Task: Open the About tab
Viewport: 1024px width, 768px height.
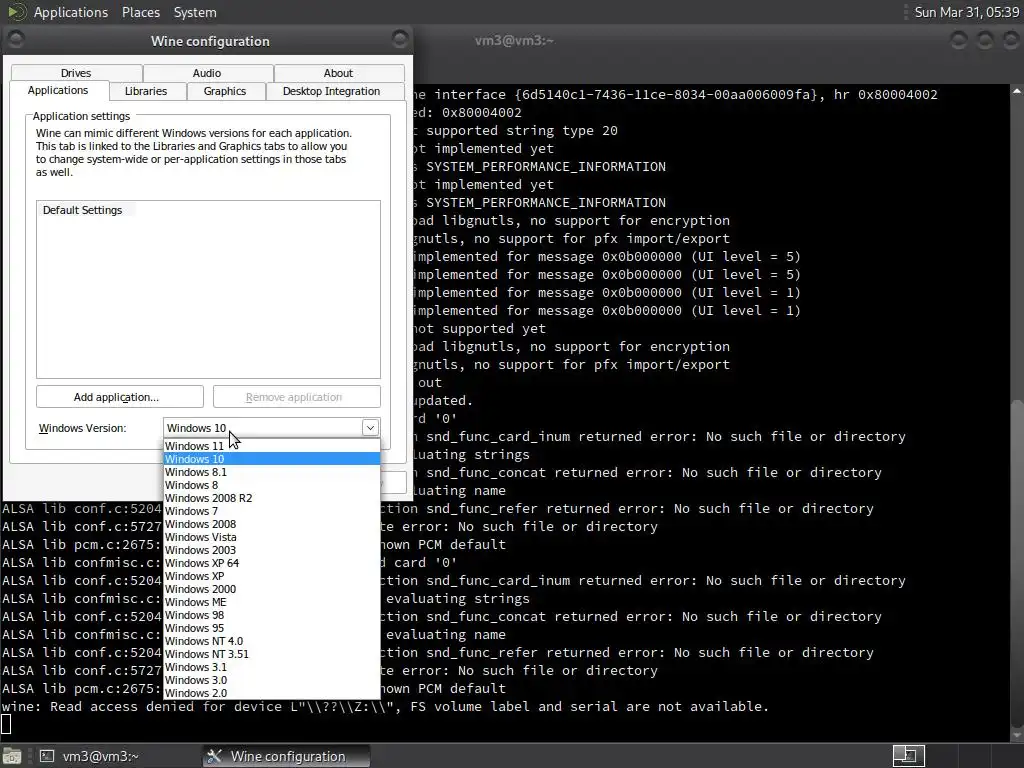Action: point(338,73)
